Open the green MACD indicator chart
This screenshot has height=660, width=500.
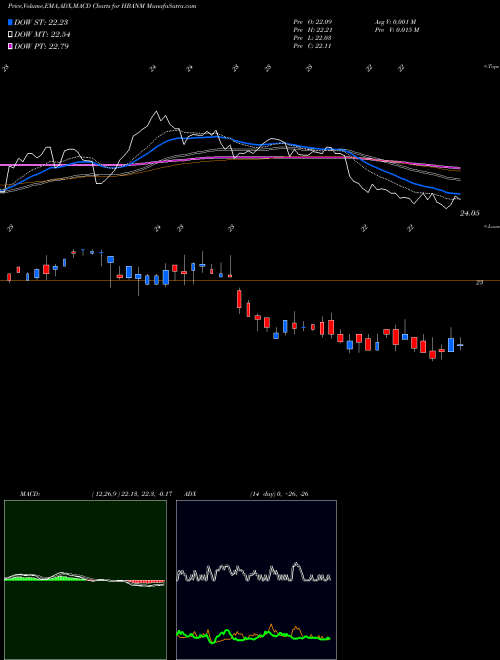pyautogui.click(x=85, y=580)
